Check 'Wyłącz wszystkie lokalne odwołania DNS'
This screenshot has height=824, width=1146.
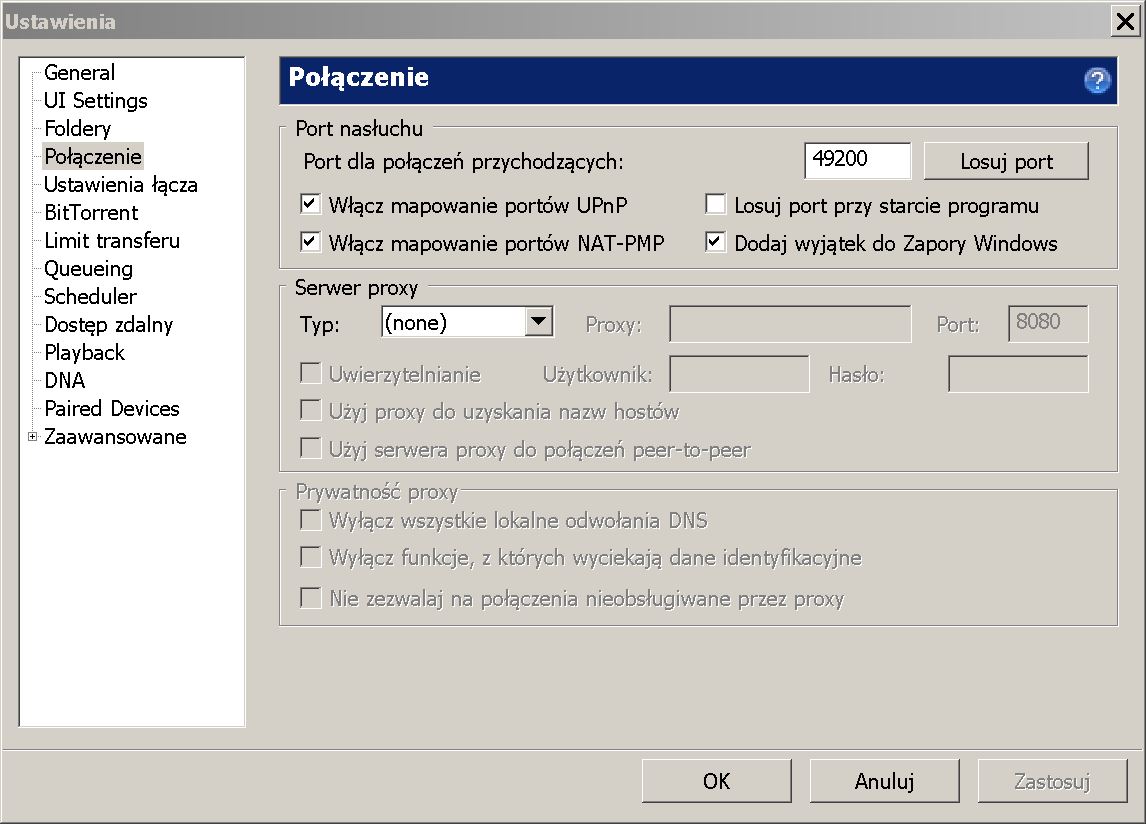pos(310,520)
